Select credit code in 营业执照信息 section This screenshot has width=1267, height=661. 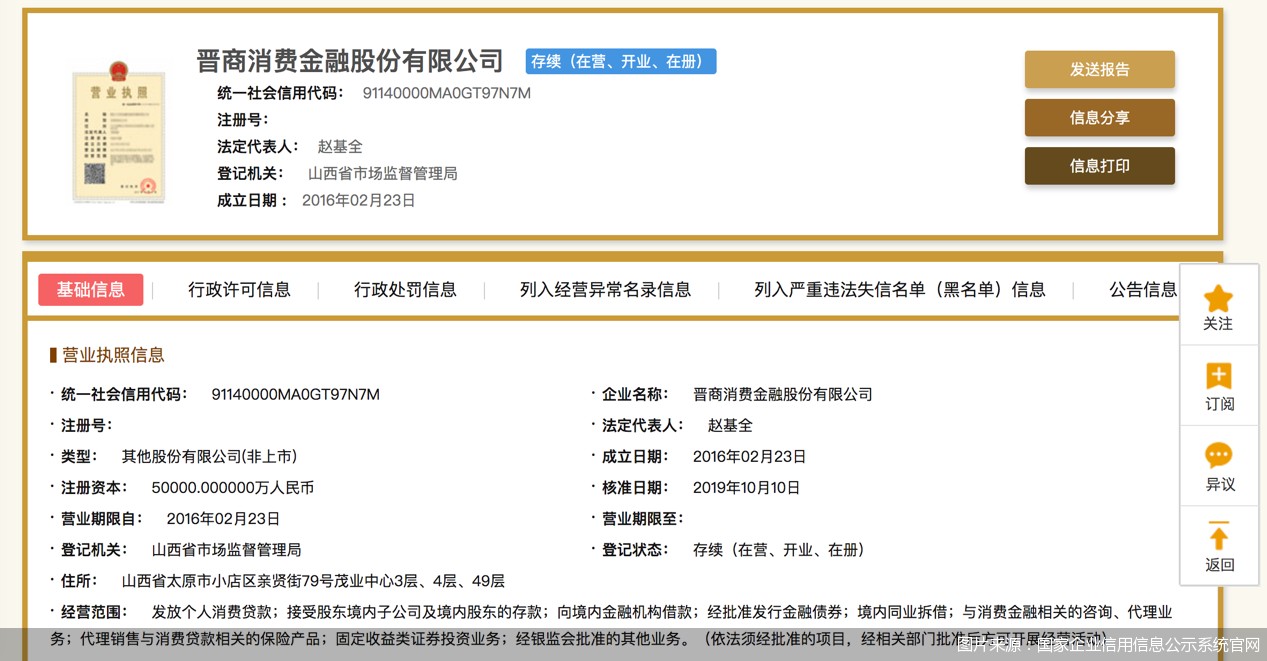296,394
